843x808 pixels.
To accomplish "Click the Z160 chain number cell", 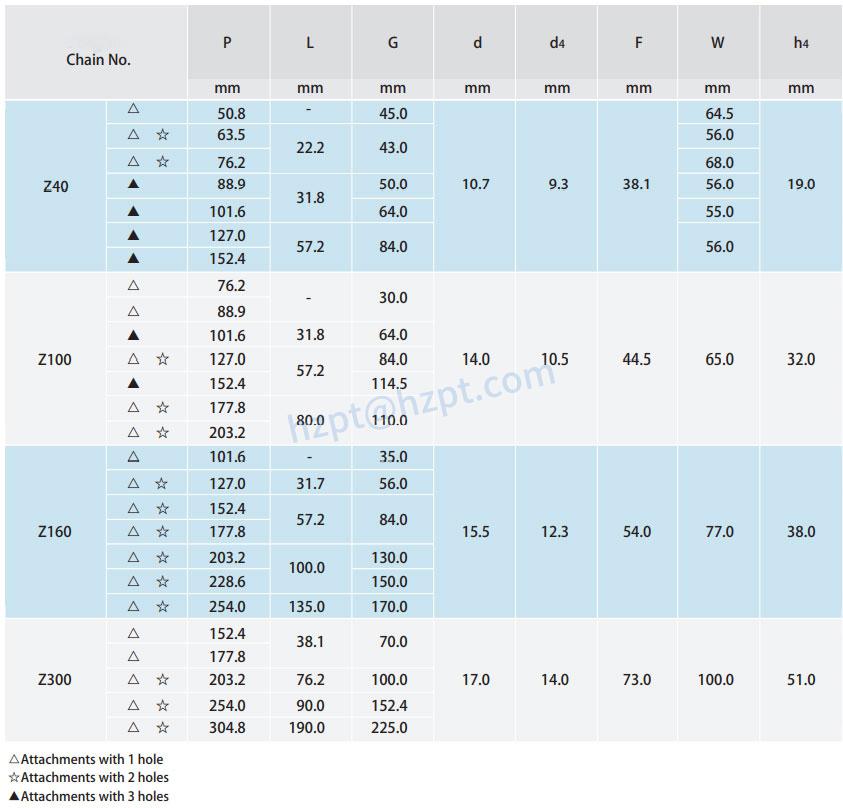I will click(x=56, y=532).
